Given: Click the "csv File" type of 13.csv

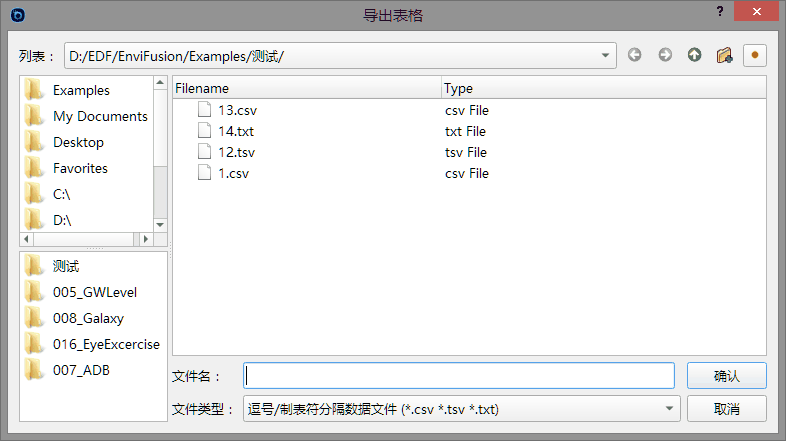Looking at the screenshot, I should (x=467, y=110).
